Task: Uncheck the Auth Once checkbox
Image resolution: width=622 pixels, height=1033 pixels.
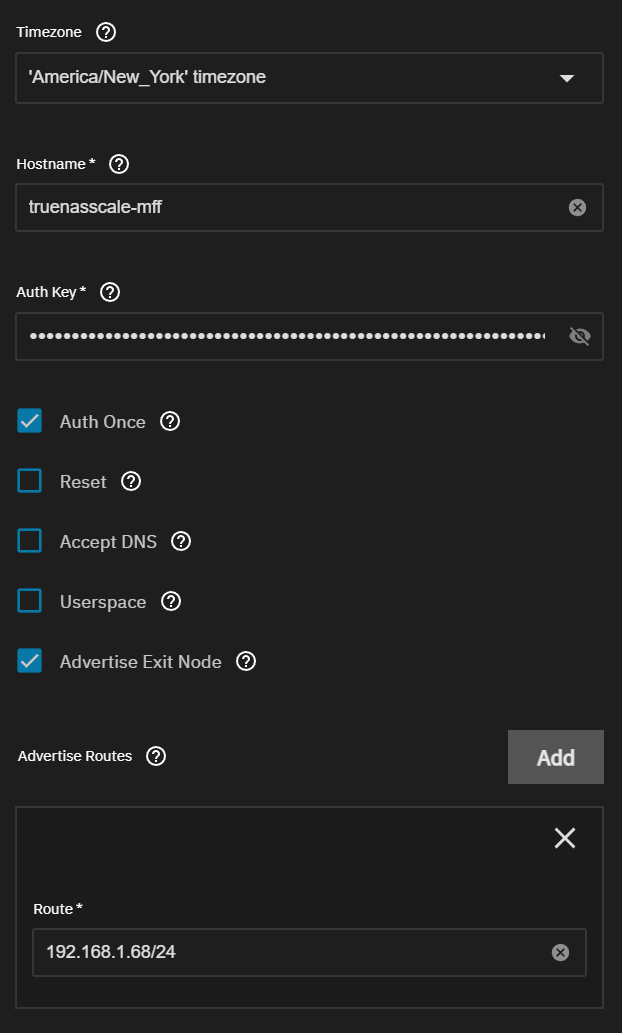Action: tap(30, 420)
